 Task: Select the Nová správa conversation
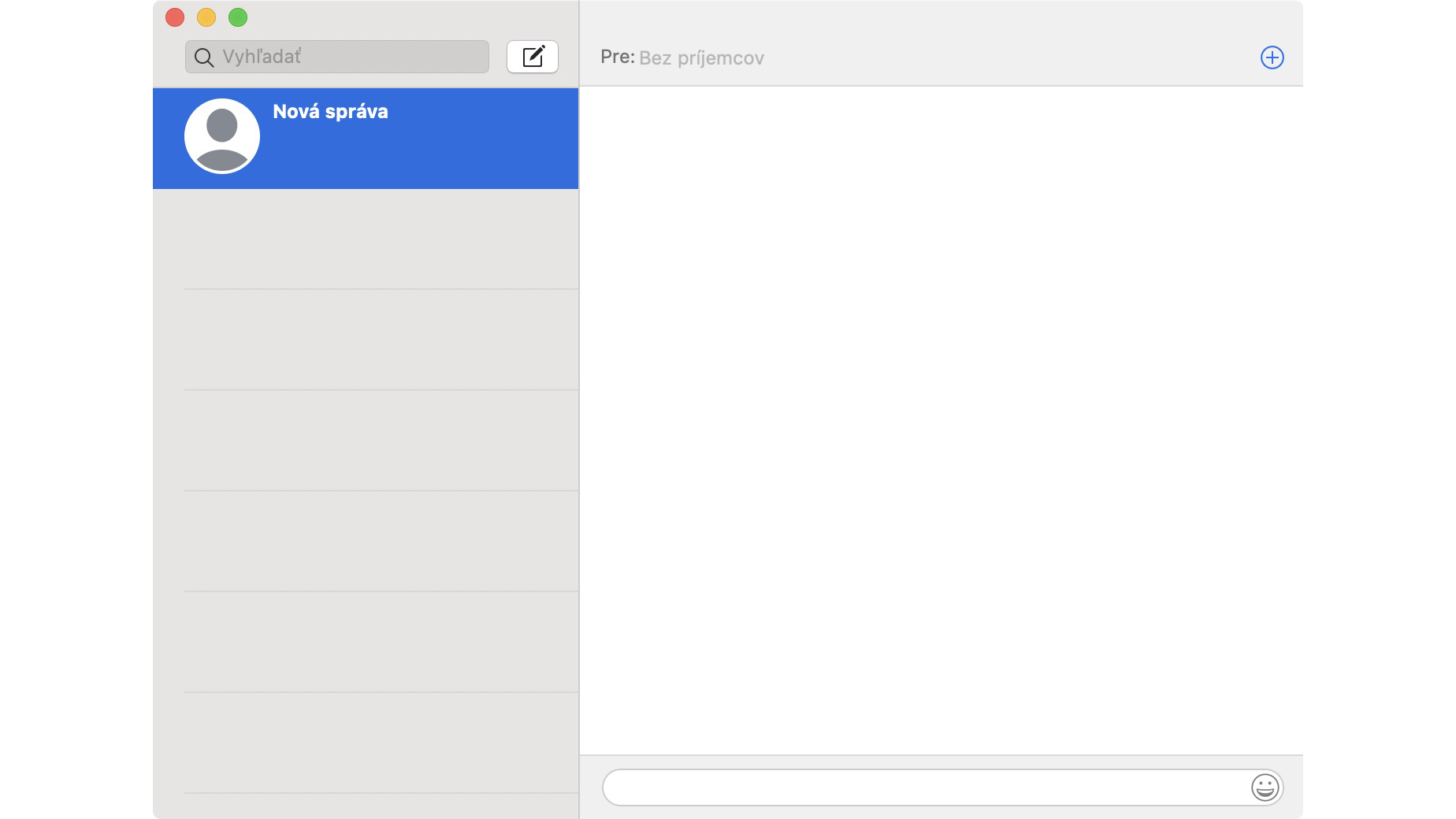[x=366, y=139]
